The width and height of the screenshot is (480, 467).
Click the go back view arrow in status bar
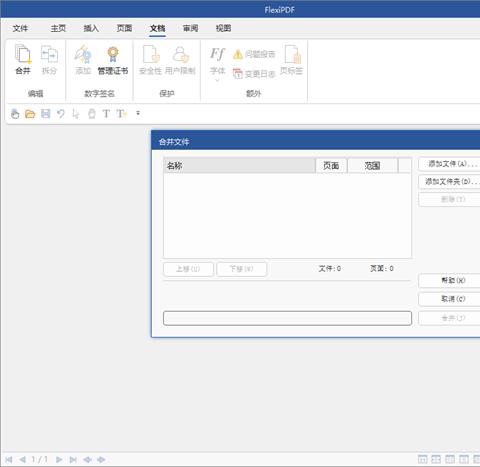point(87,460)
